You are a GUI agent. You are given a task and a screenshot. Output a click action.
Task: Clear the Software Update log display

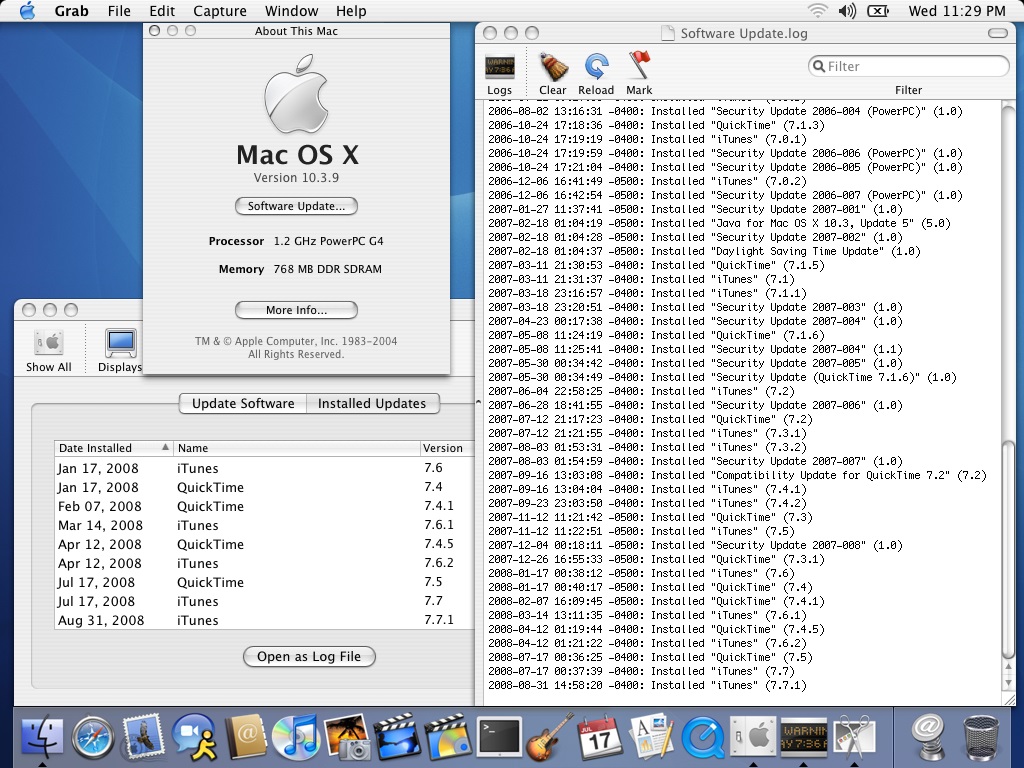(552, 74)
